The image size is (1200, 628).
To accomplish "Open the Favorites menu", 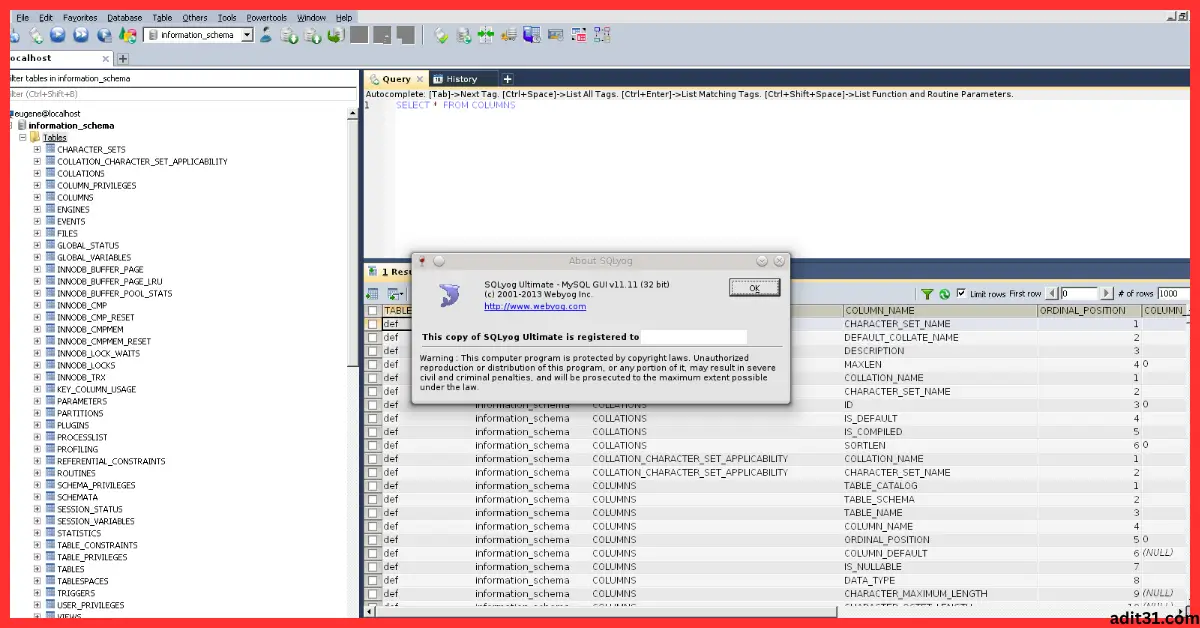I will click(x=80, y=18).
